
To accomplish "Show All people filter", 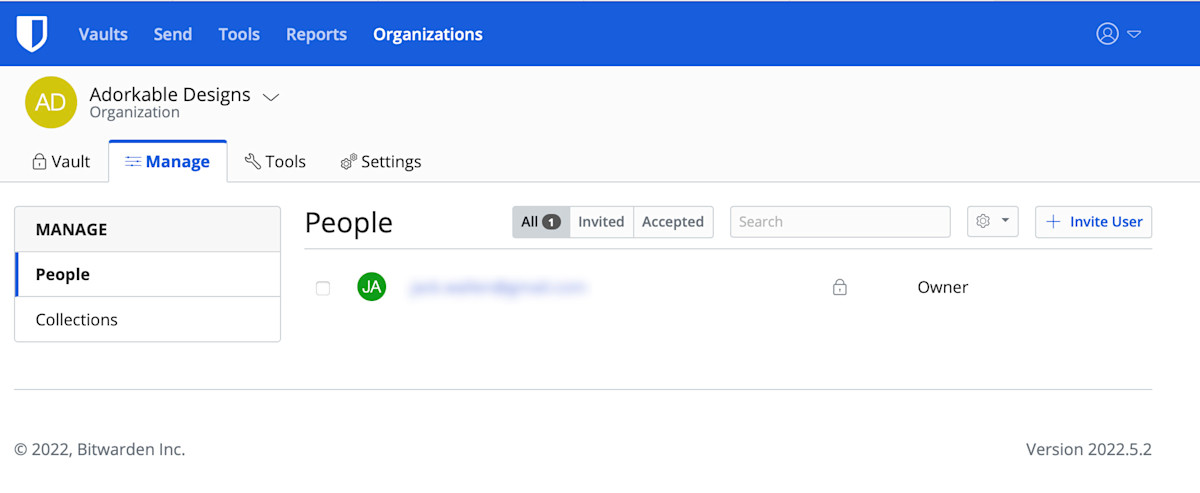I will [x=541, y=222].
